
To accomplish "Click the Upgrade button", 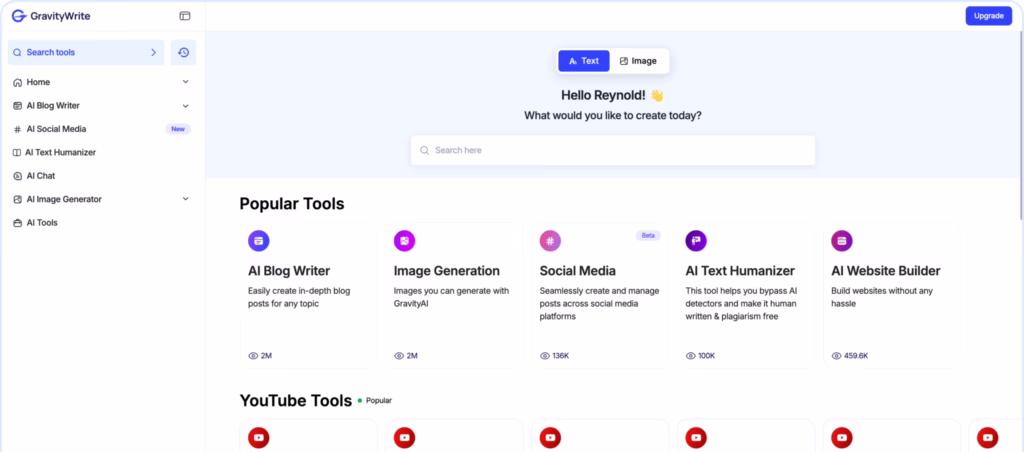I will click(x=989, y=16).
